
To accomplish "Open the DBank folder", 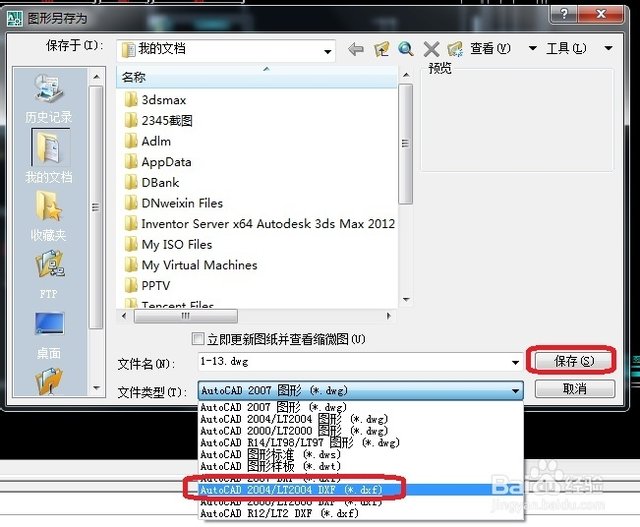I will (151, 182).
